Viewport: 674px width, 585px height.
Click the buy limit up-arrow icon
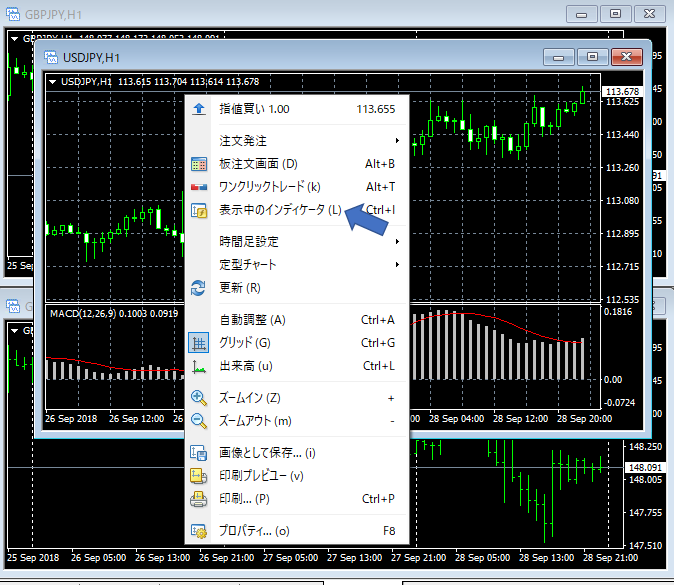click(198, 109)
